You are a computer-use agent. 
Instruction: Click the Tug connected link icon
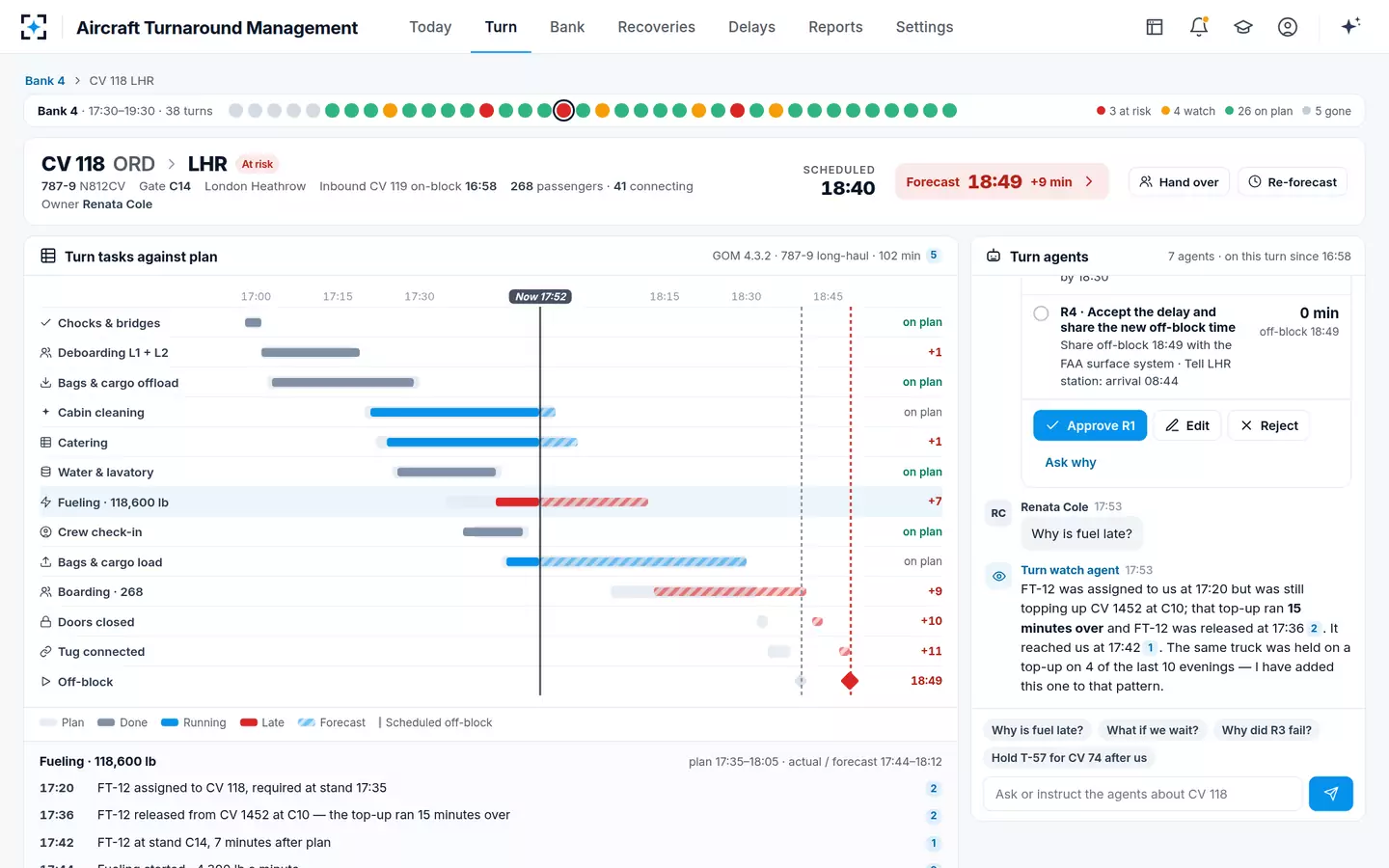[45, 652]
